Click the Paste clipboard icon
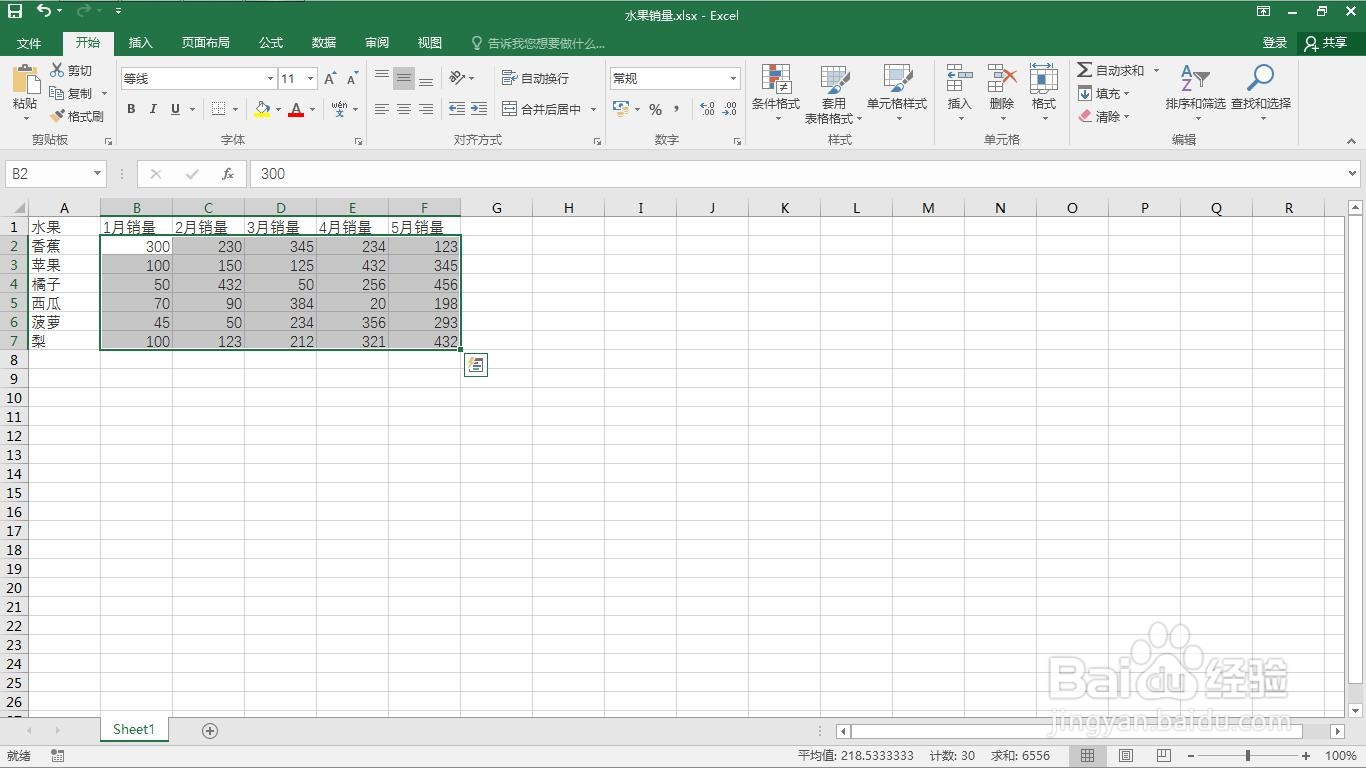This screenshot has width=1366, height=768. click(25, 79)
